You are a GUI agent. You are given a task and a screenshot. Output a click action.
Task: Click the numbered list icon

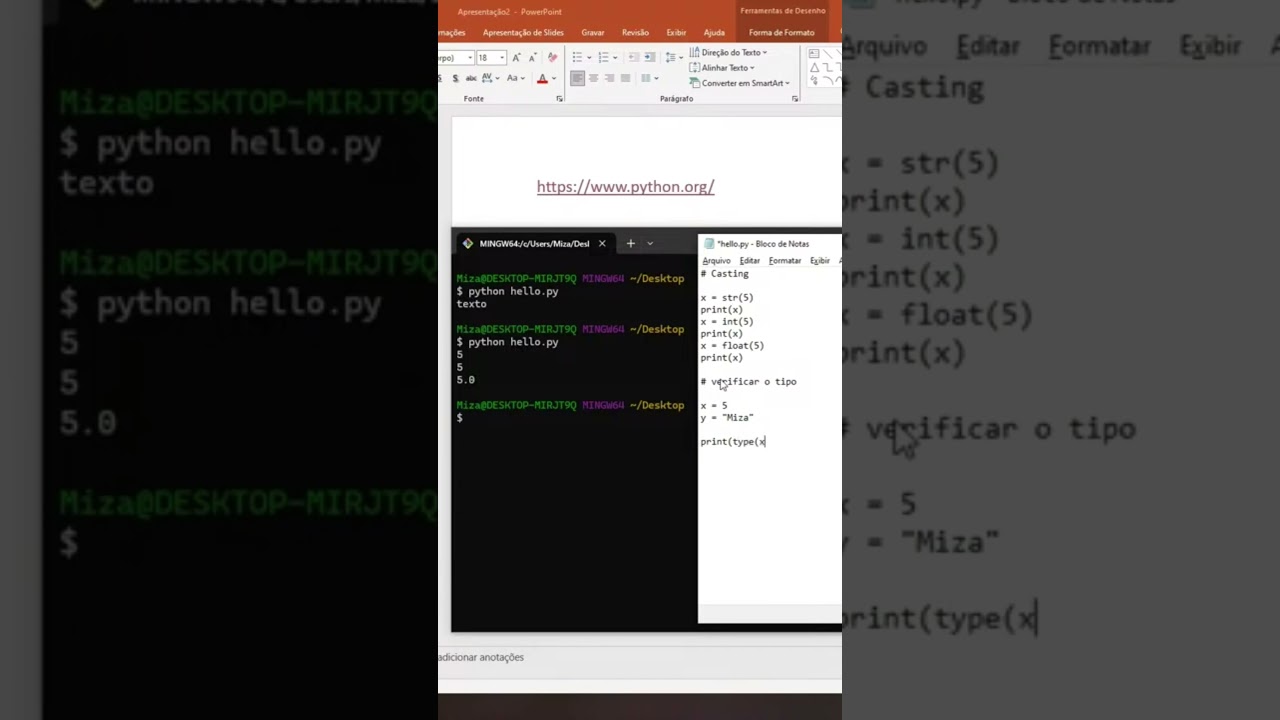604,58
